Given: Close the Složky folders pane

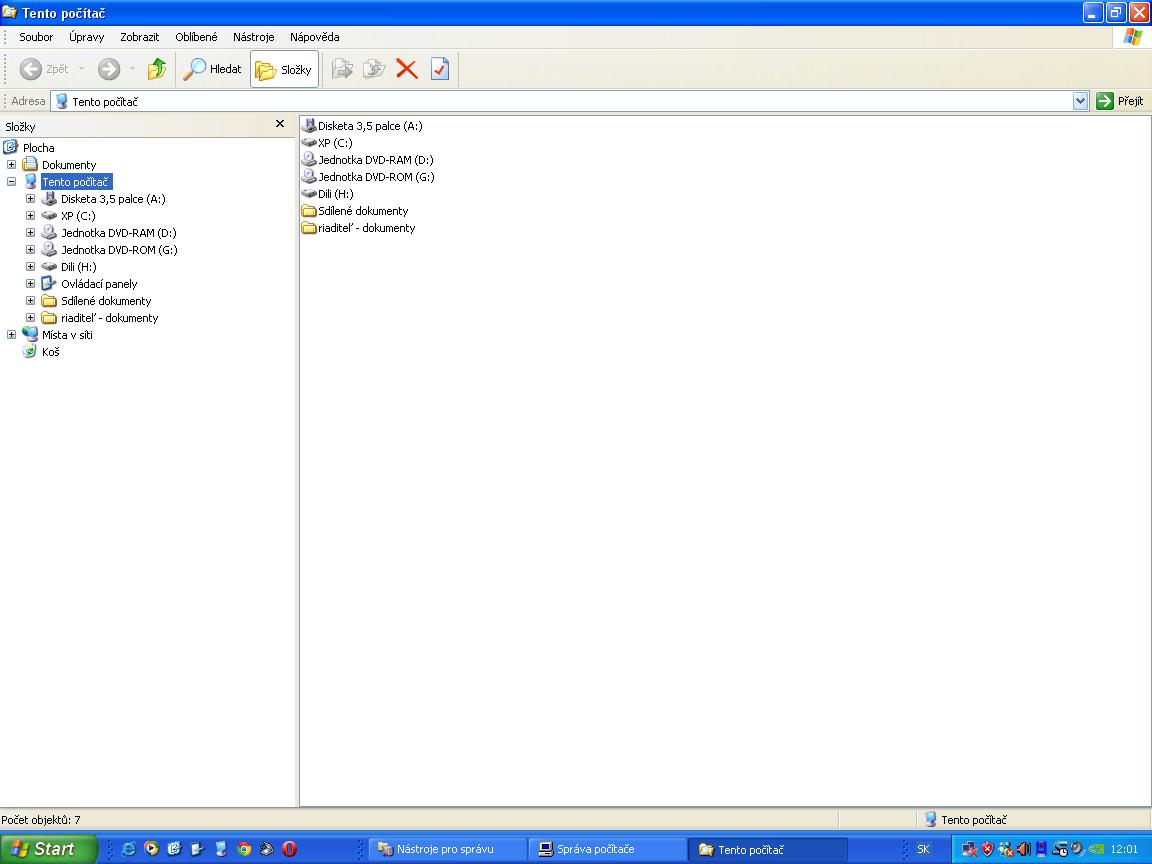Looking at the screenshot, I should 279,124.
